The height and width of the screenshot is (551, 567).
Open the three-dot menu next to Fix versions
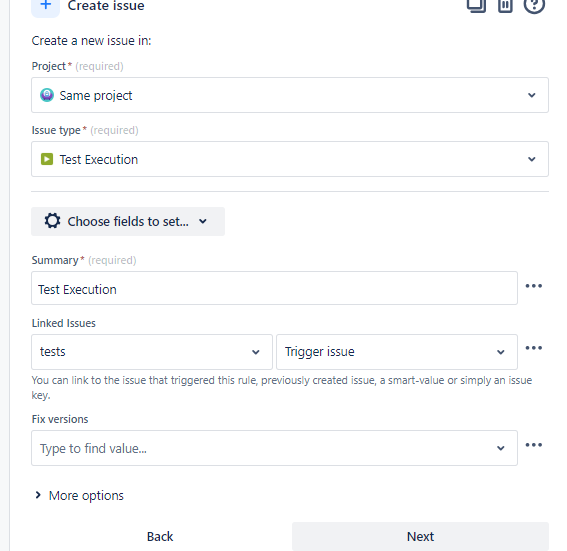[534, 445]
